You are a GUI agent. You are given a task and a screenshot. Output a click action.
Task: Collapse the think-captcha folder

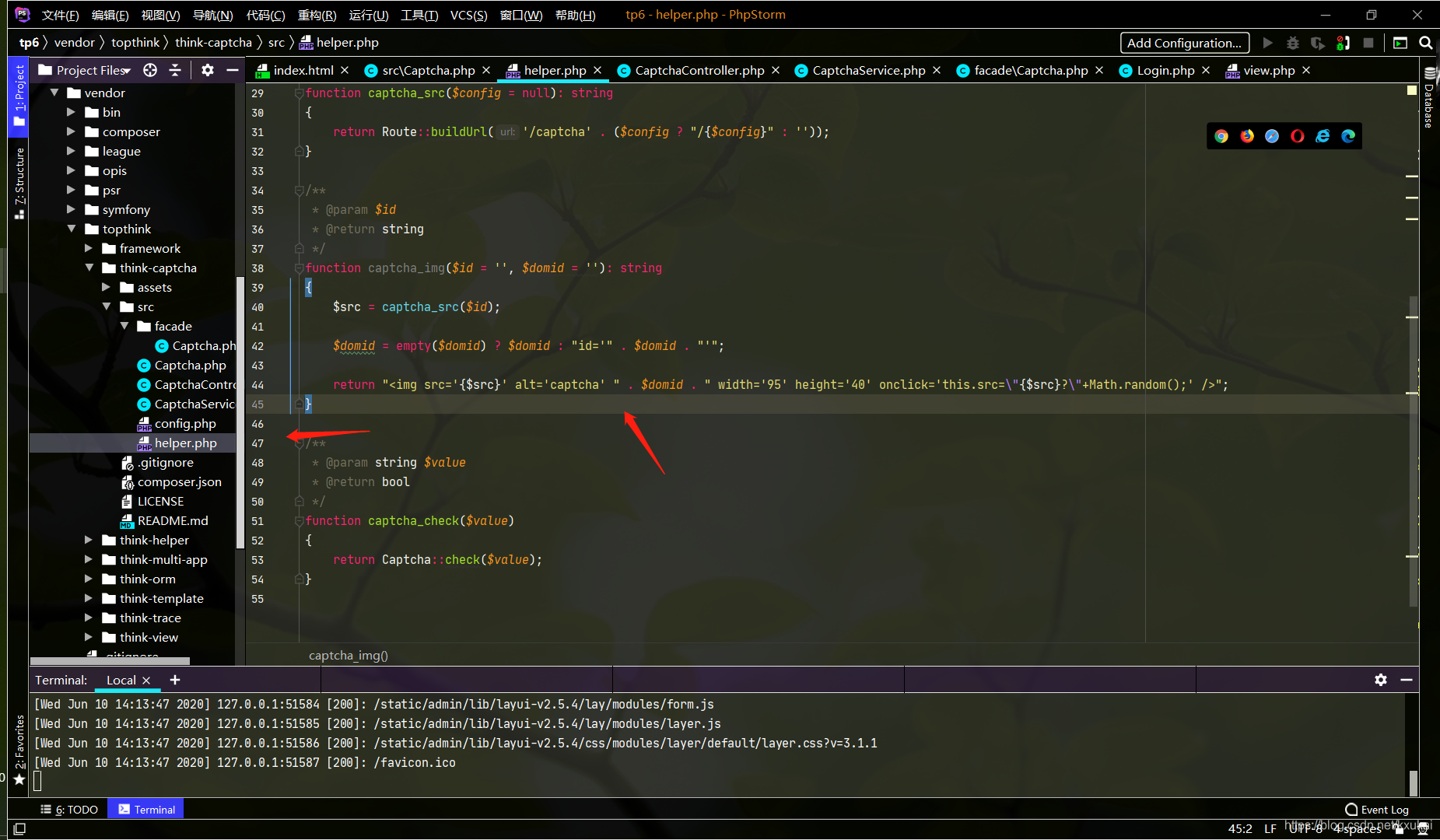pos(89,268)
